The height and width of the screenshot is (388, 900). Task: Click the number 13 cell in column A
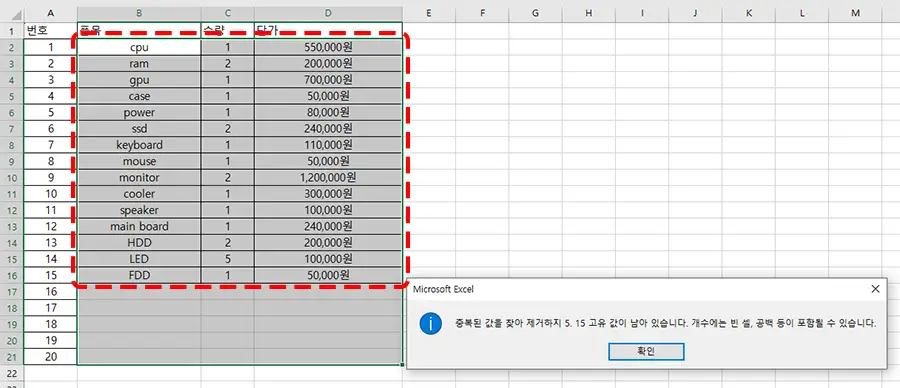tap(51, 243)
